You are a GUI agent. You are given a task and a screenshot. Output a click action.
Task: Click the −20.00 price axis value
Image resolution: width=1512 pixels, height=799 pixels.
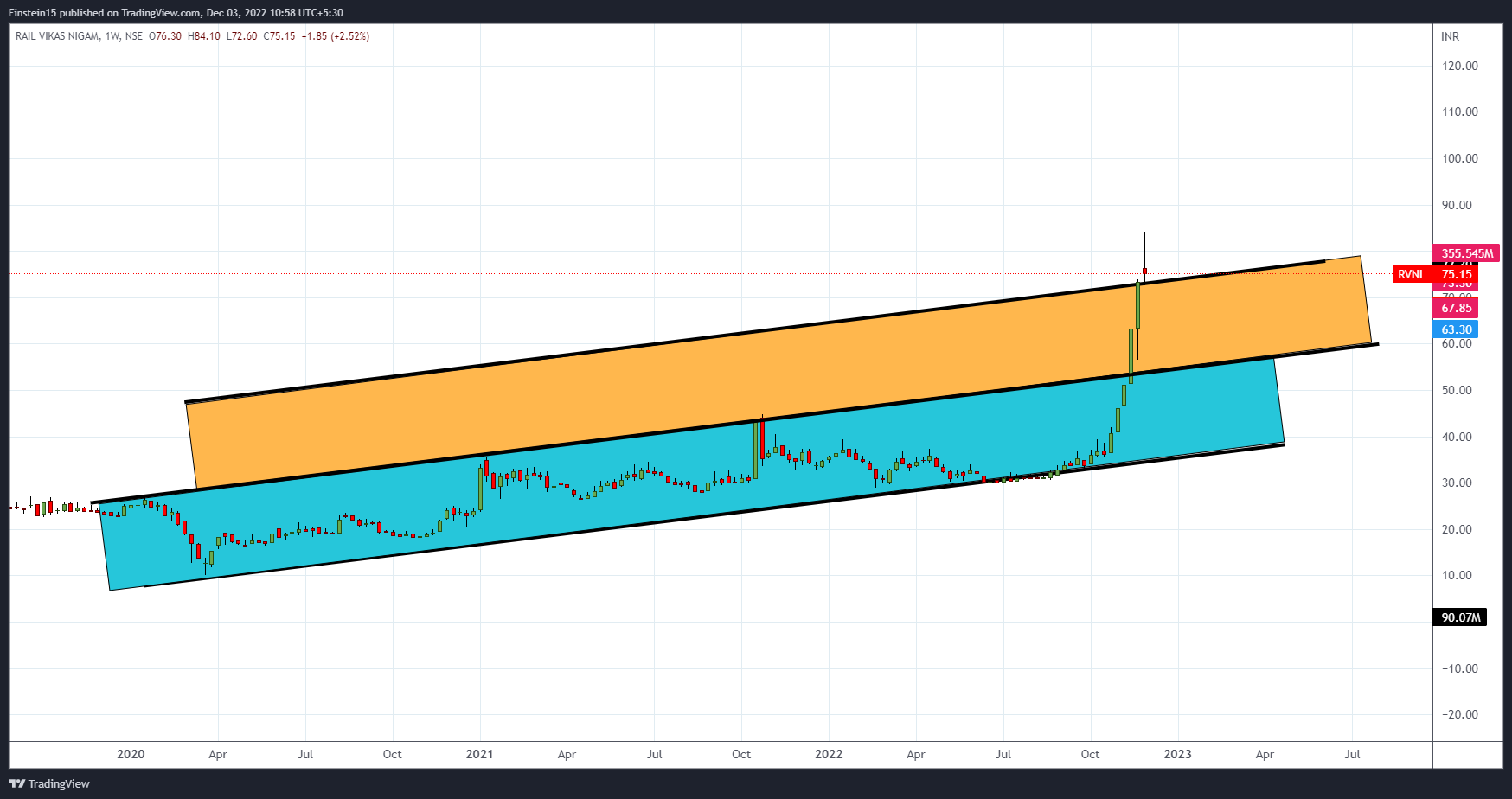coord(1459,714)
